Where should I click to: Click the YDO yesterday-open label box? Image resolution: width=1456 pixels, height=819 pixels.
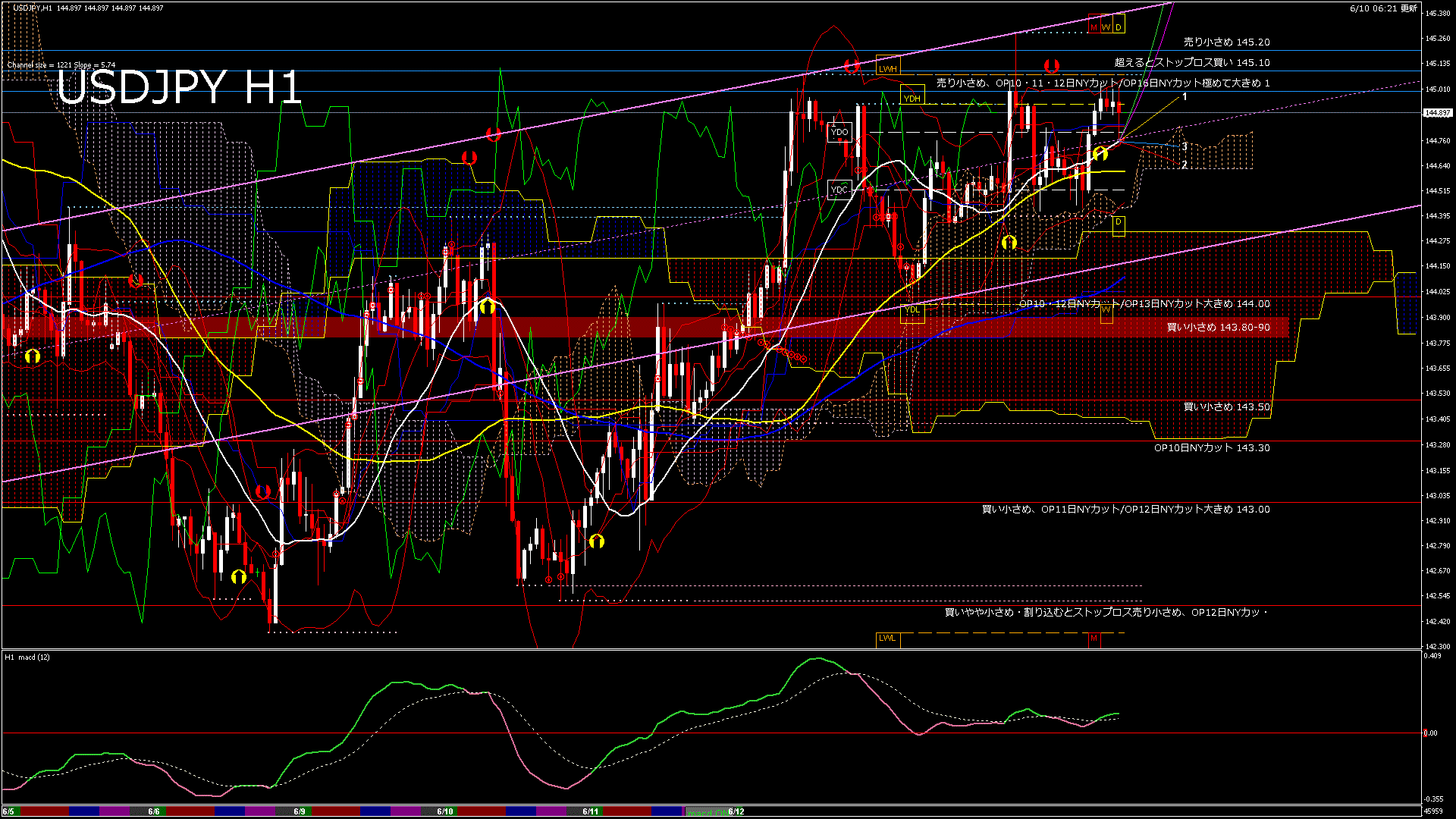coord(839,132)
